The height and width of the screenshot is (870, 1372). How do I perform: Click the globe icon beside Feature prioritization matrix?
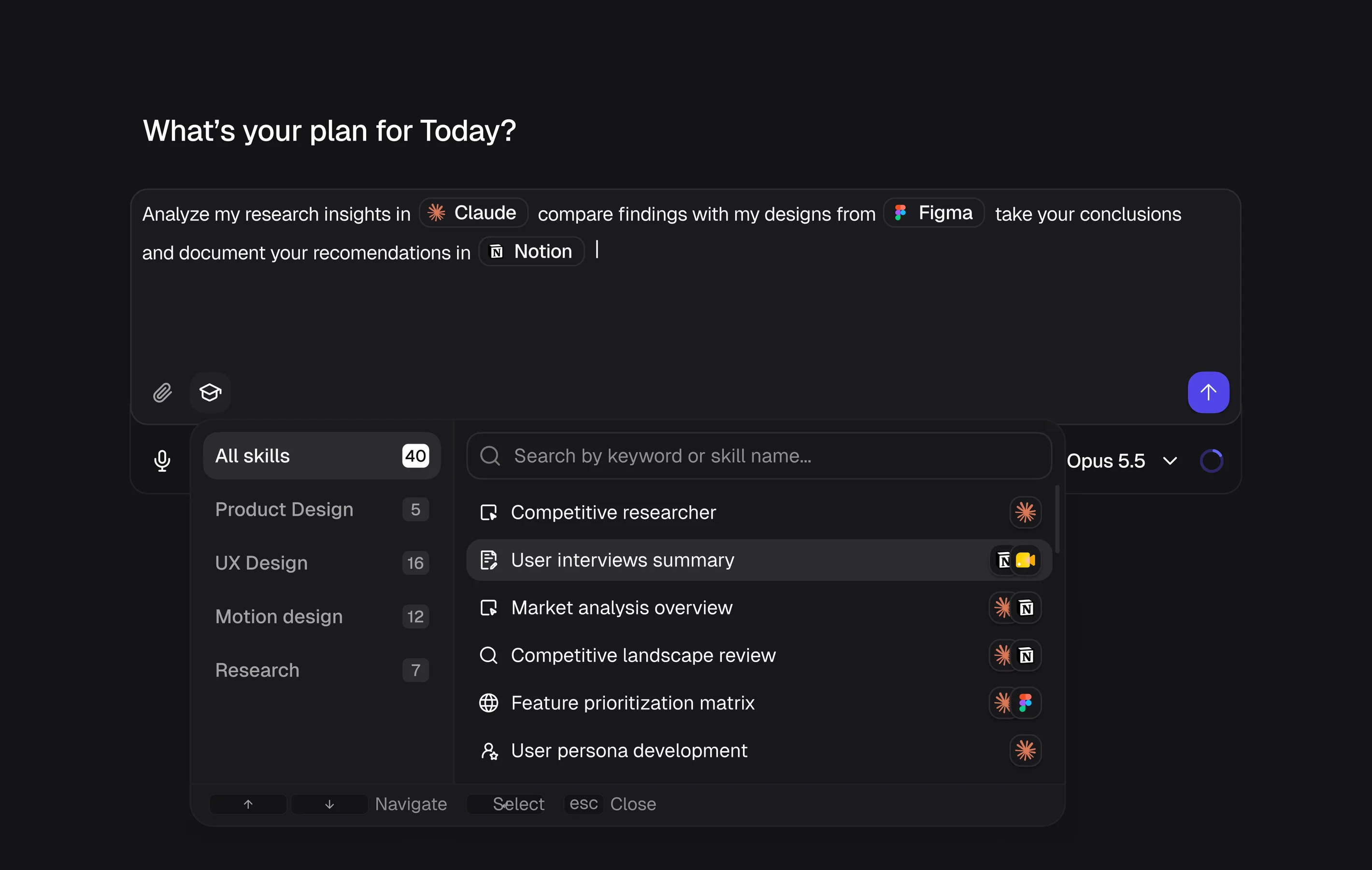[x=489, y=703]
